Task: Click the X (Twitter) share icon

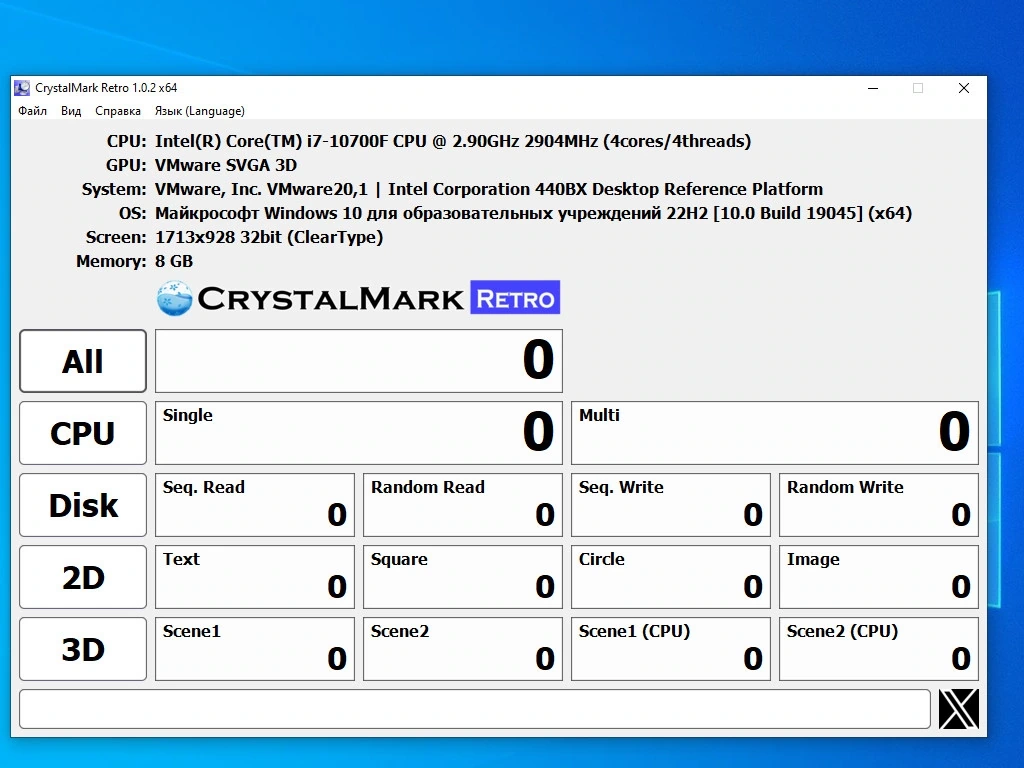Action: [x=959, y=709]
